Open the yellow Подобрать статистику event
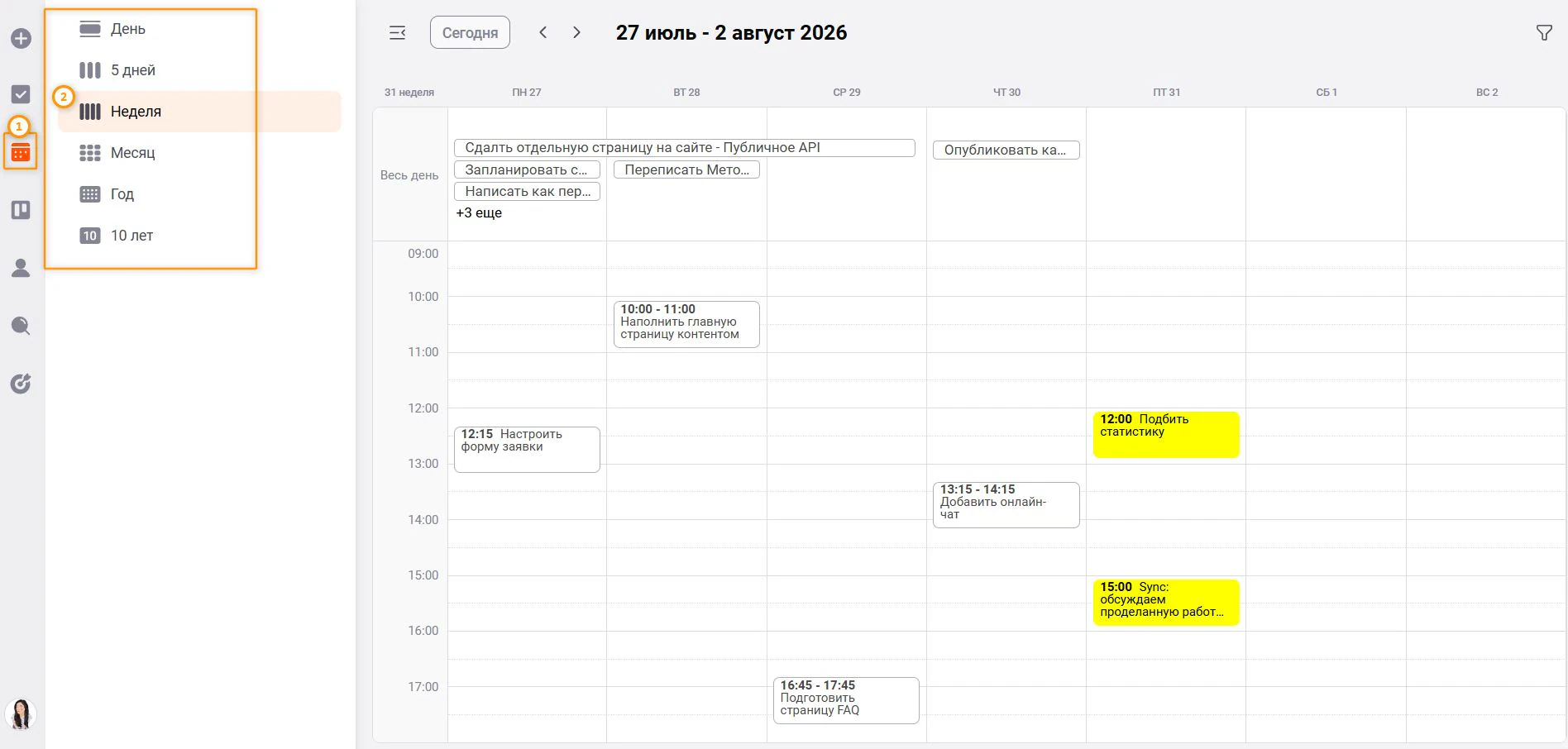The width and height of the screenshot is (1568, 749). [x=1166, y=434]
